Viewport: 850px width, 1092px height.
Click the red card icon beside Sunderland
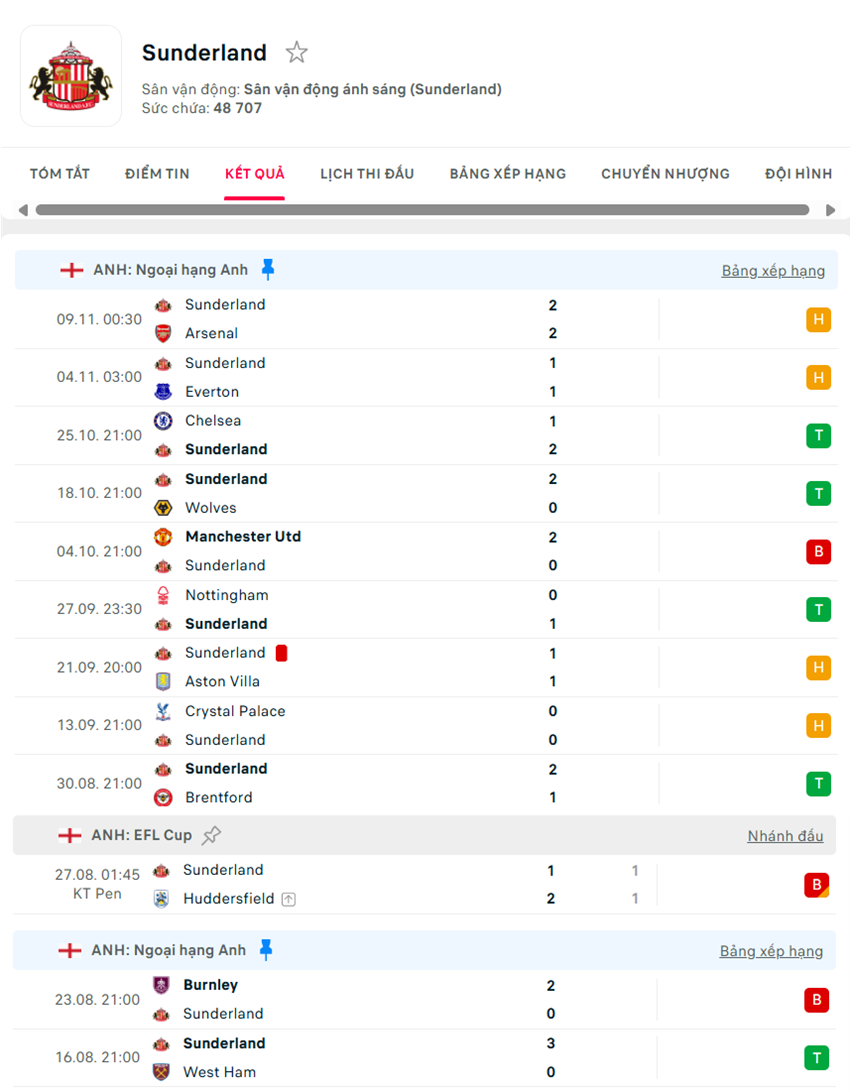point(283,653)
